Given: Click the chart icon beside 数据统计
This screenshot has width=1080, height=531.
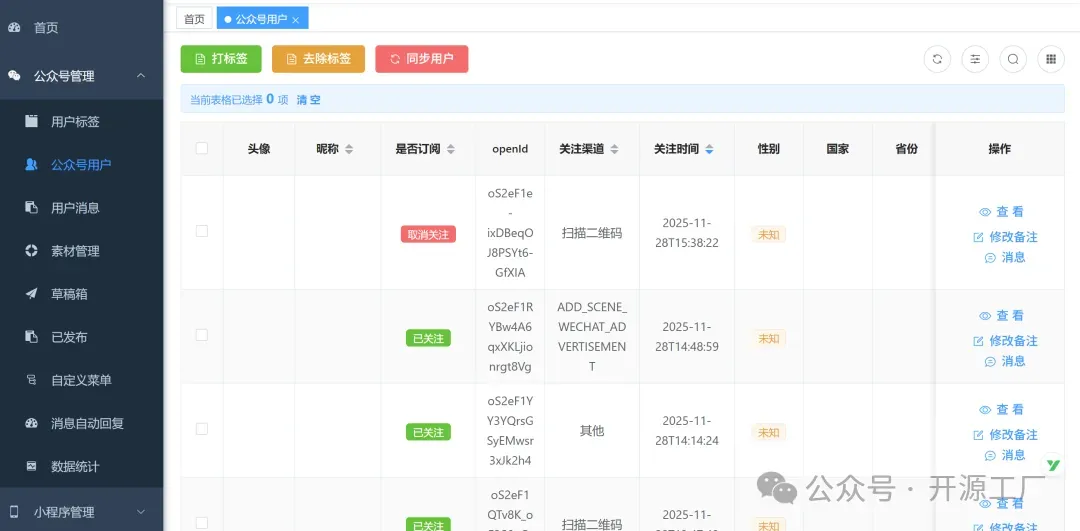Looking at the screenshot, I should click(31, 466).
